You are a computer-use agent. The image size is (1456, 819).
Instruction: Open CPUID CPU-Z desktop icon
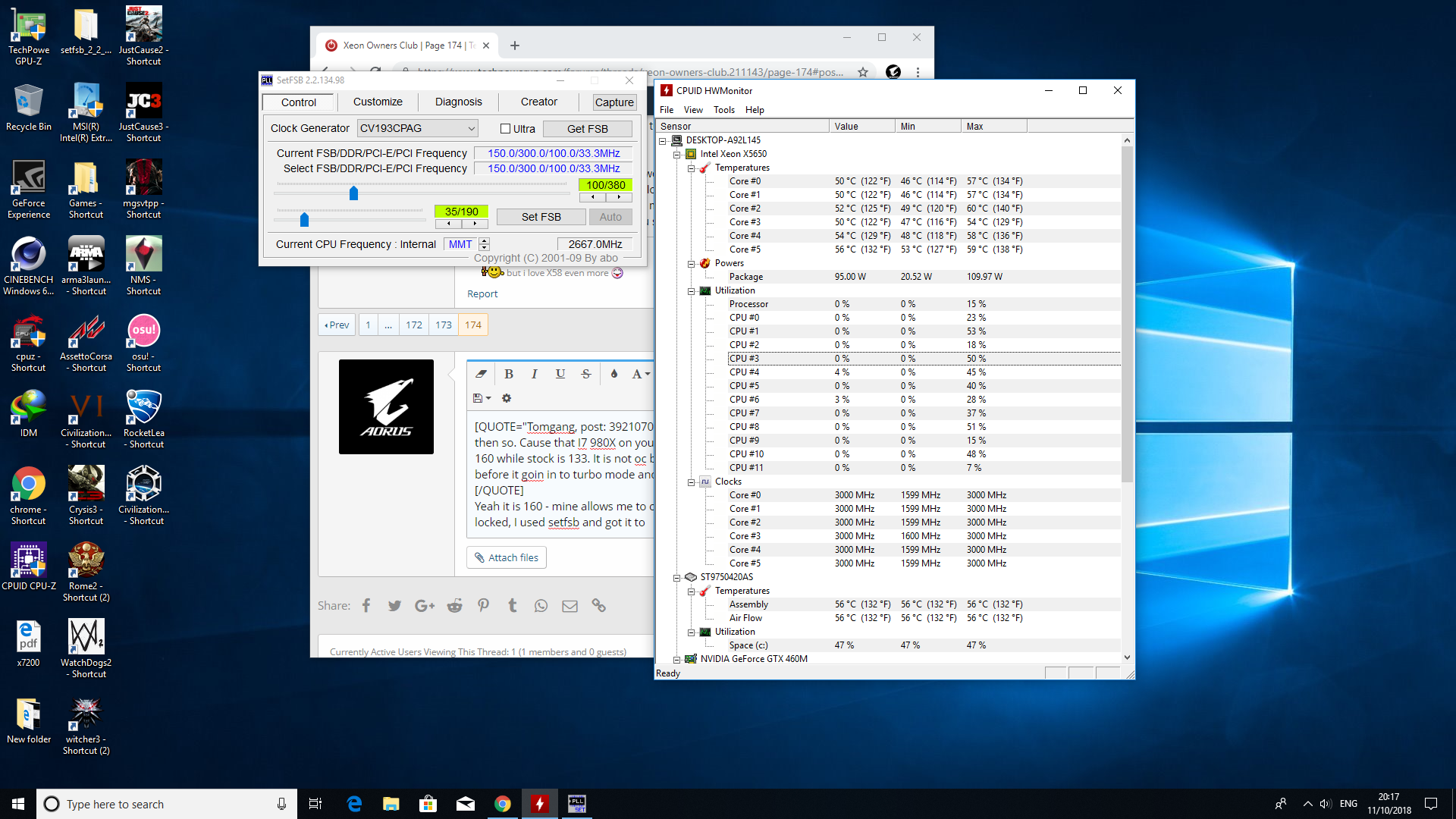29,566
